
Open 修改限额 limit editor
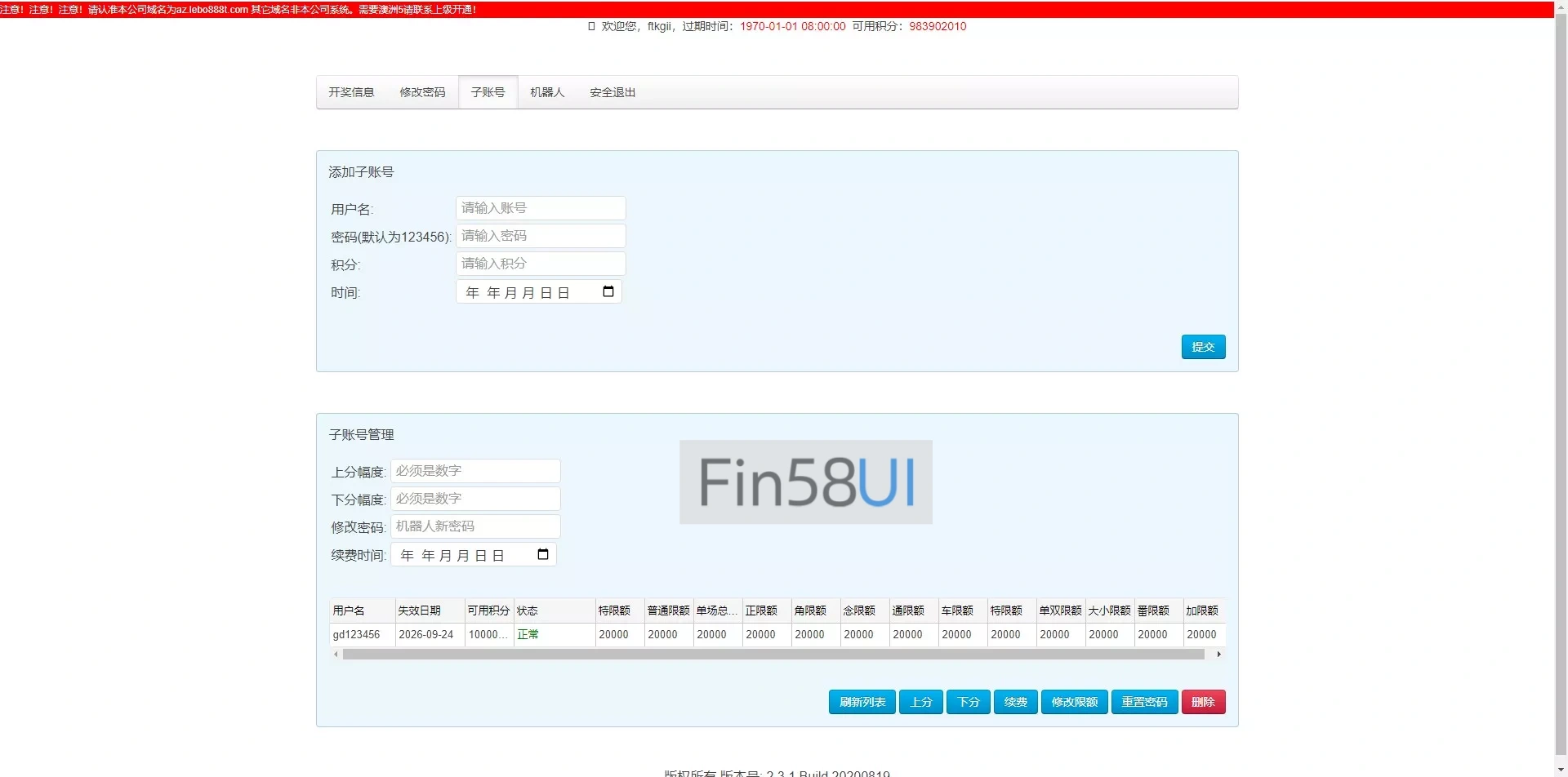(x=1074, y=702)
